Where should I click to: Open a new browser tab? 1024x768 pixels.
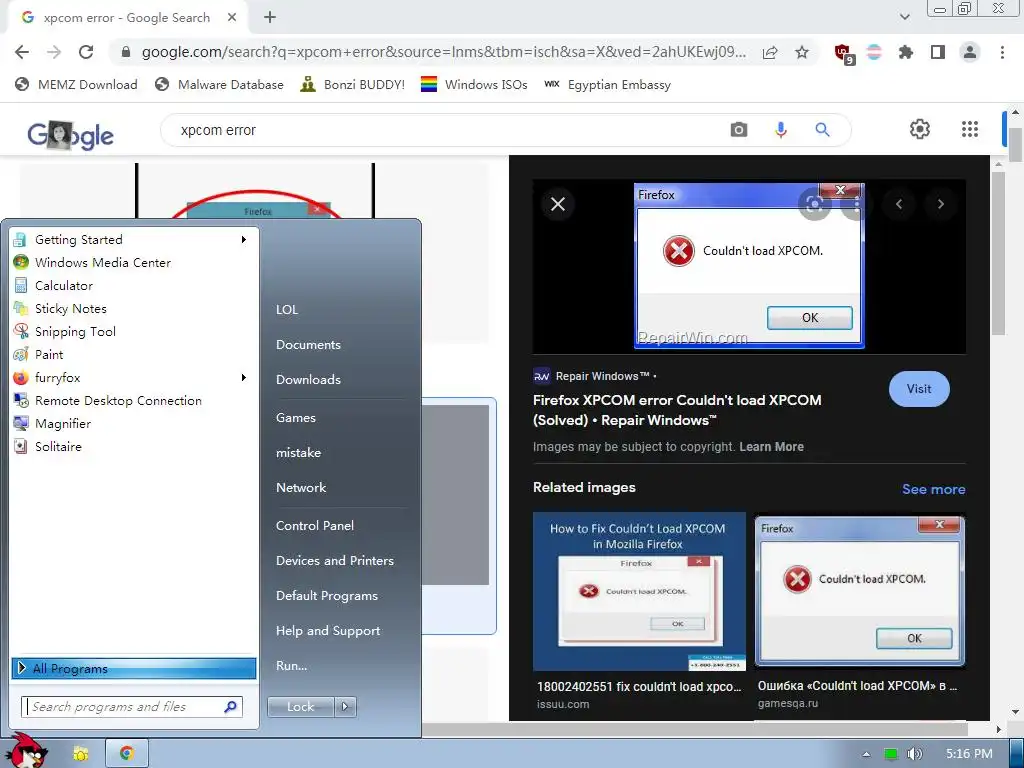pyautogui.click(x=270, y=17)
